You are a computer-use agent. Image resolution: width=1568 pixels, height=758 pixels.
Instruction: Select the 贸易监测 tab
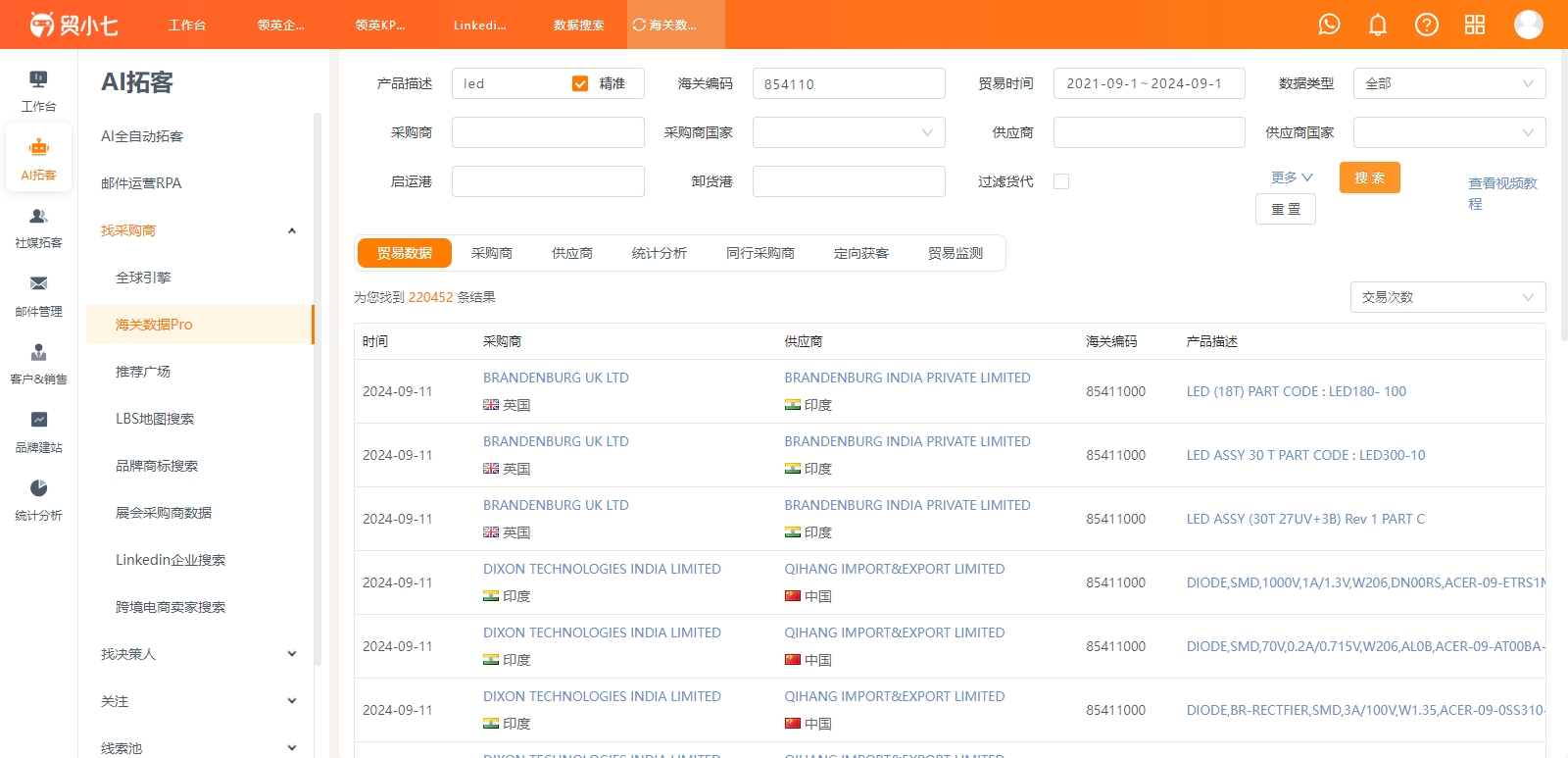pyautogui.click(x=955, y=253)
